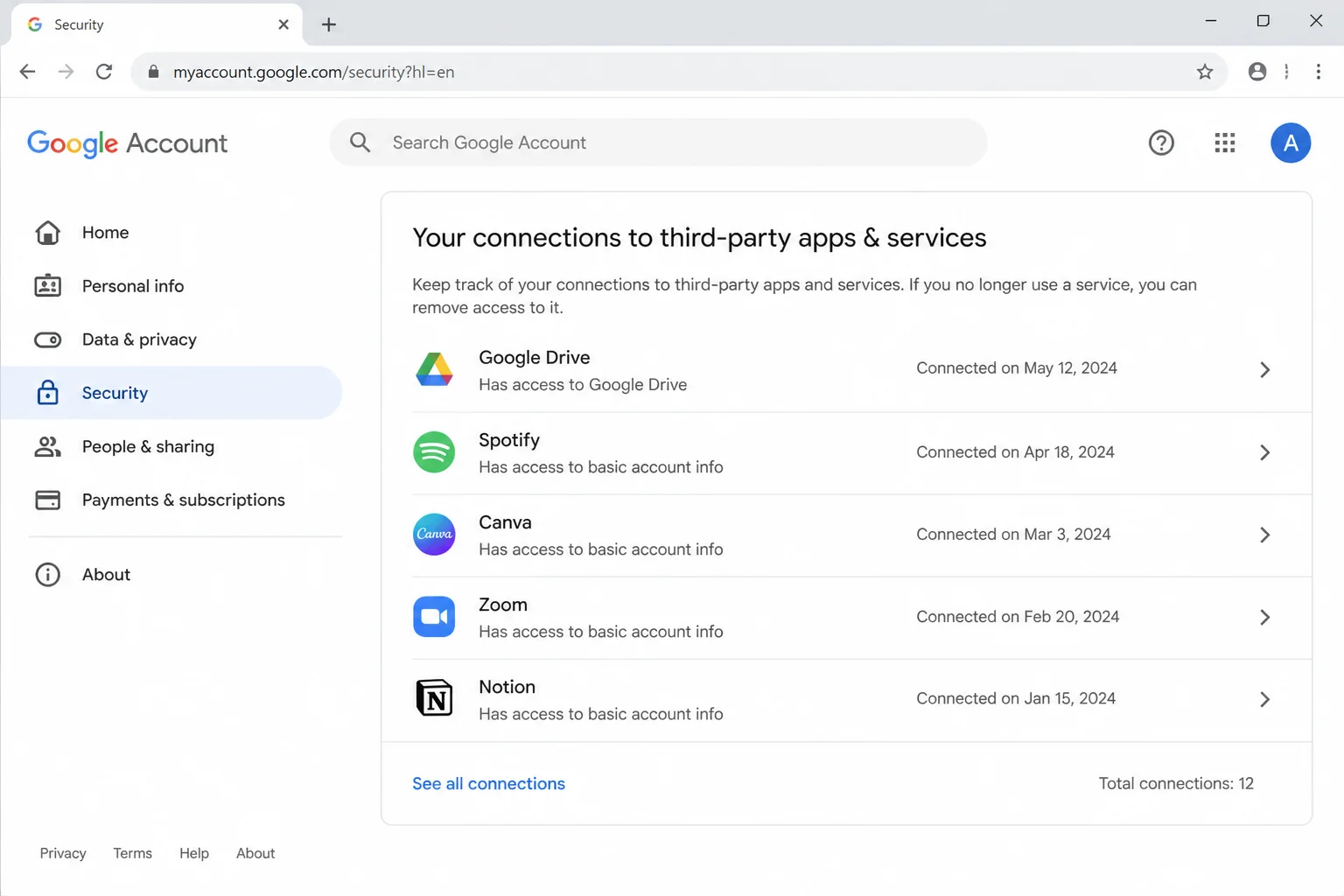The height and width of the screenshot is (896, 1344).
Task: Expand the Notion connection chevron
Action: [x=1264, y=699]
